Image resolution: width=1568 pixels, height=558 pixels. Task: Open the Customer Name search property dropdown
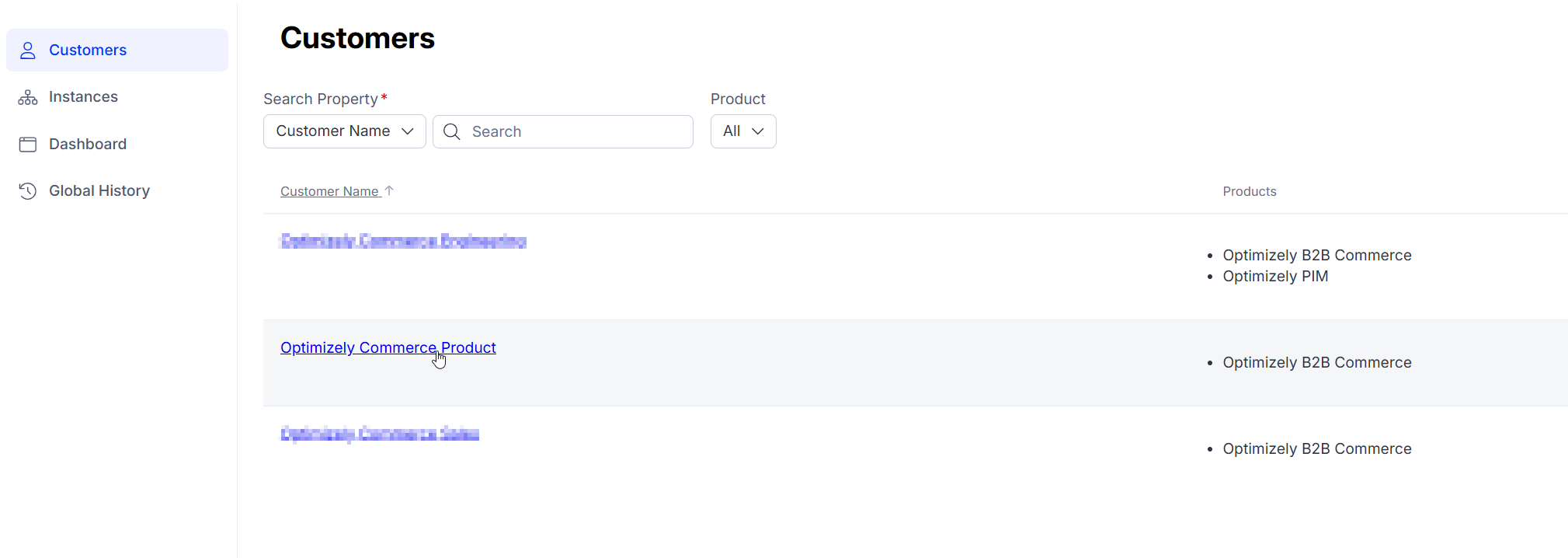coord(344,131)
